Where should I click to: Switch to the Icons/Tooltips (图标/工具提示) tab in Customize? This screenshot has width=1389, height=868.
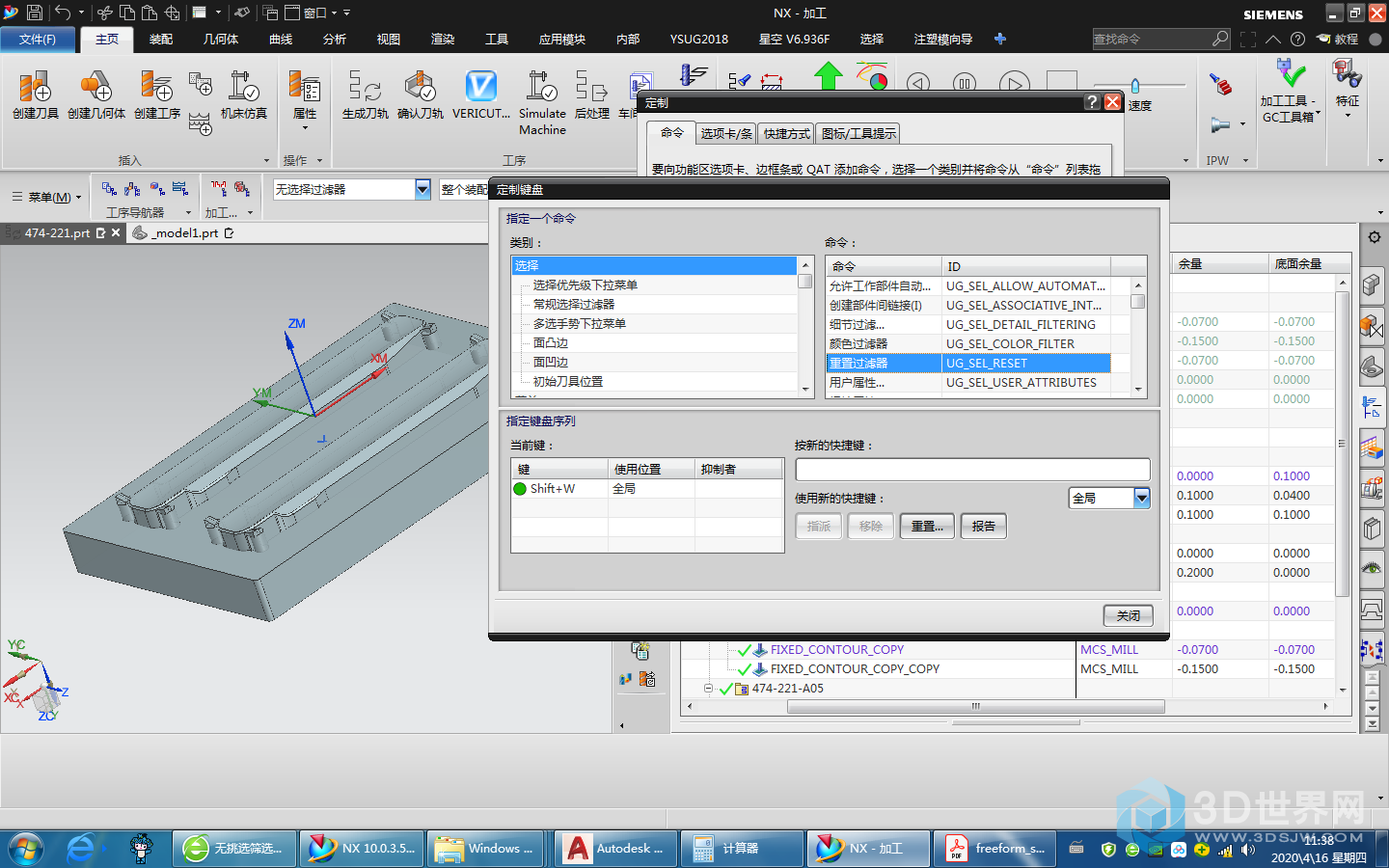[858, 133]
